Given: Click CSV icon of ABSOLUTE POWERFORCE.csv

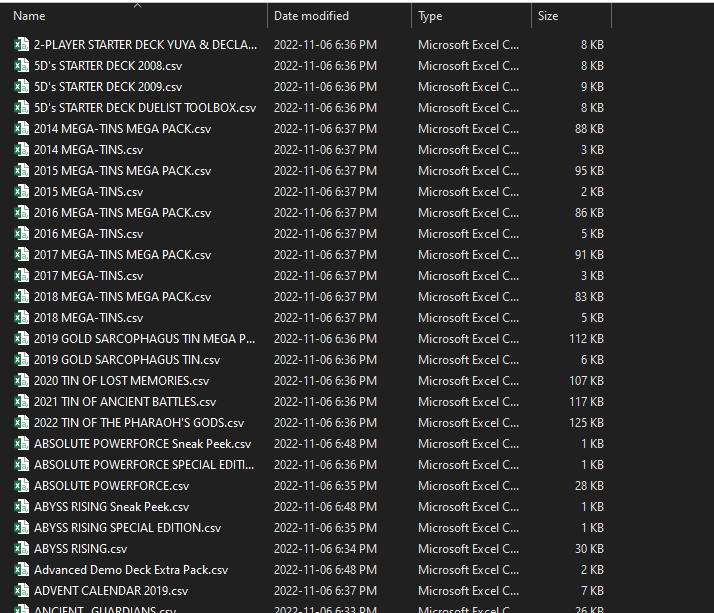Looking at the screenshot, I should pos(21,485).
